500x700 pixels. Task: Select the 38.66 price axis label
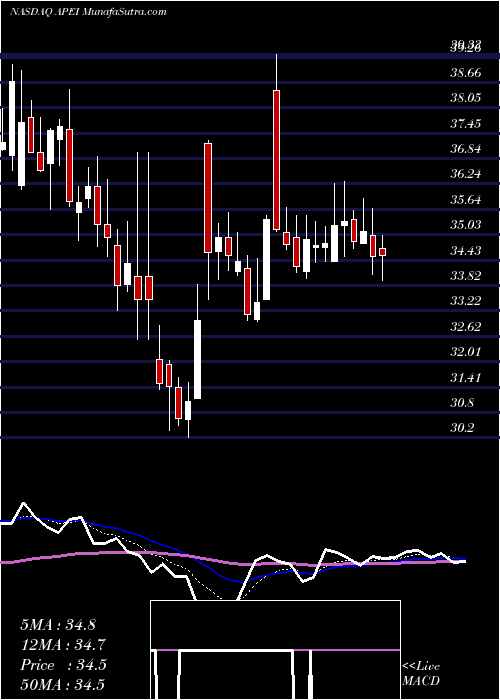(466, 72)
